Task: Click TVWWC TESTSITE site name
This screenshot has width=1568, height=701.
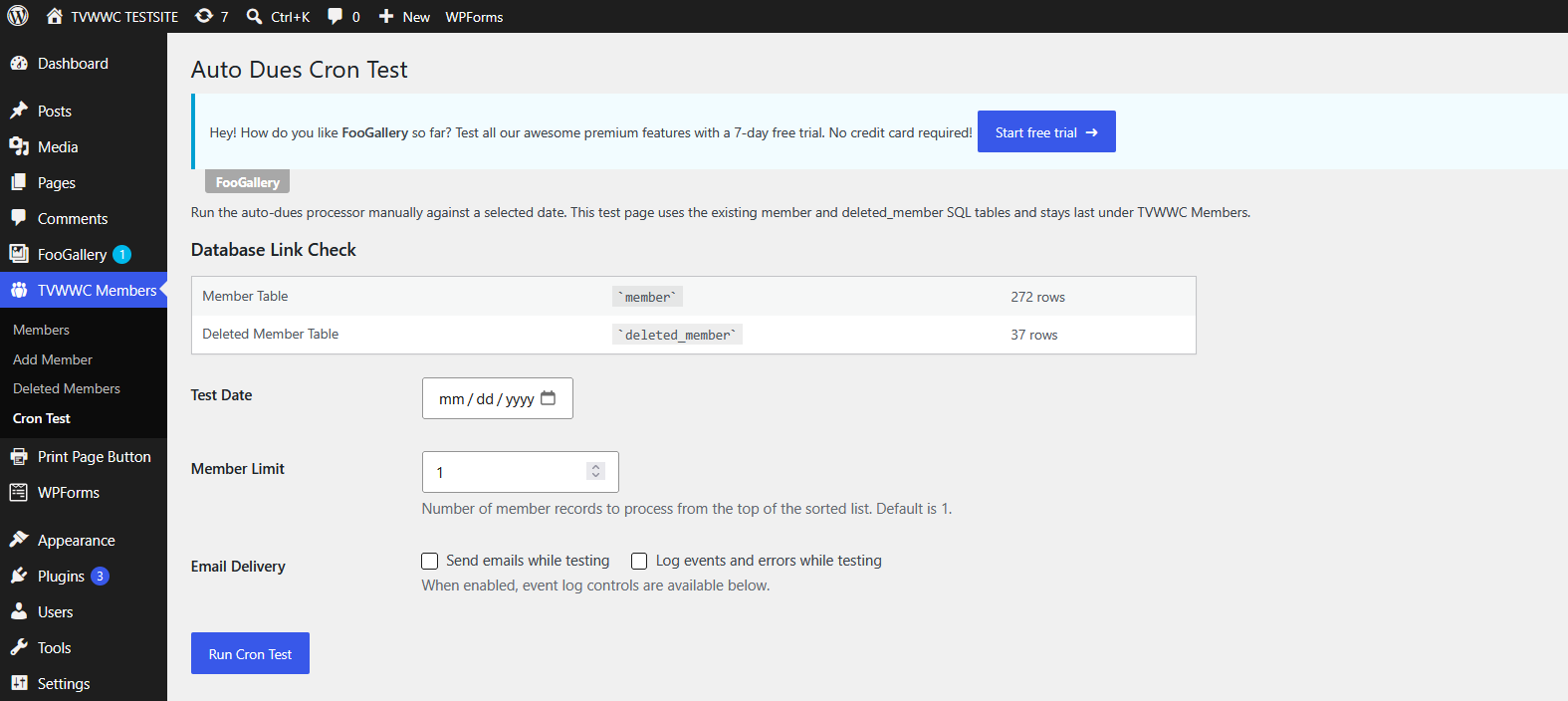Action: click(124, 17)
